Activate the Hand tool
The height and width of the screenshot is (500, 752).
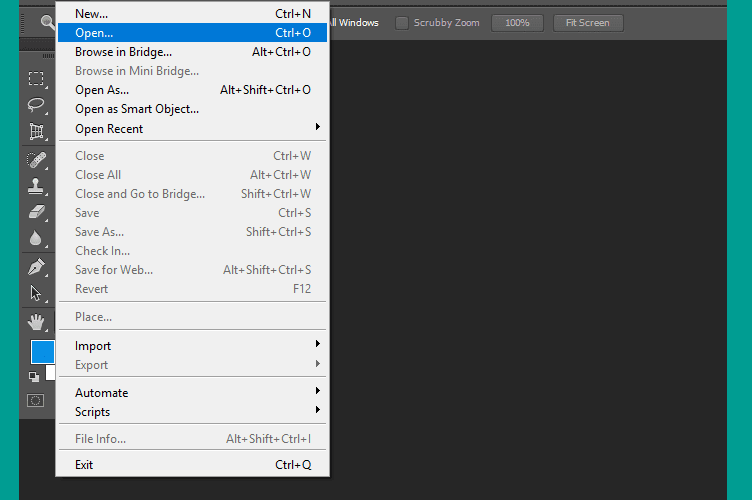(x=36, y=322)
